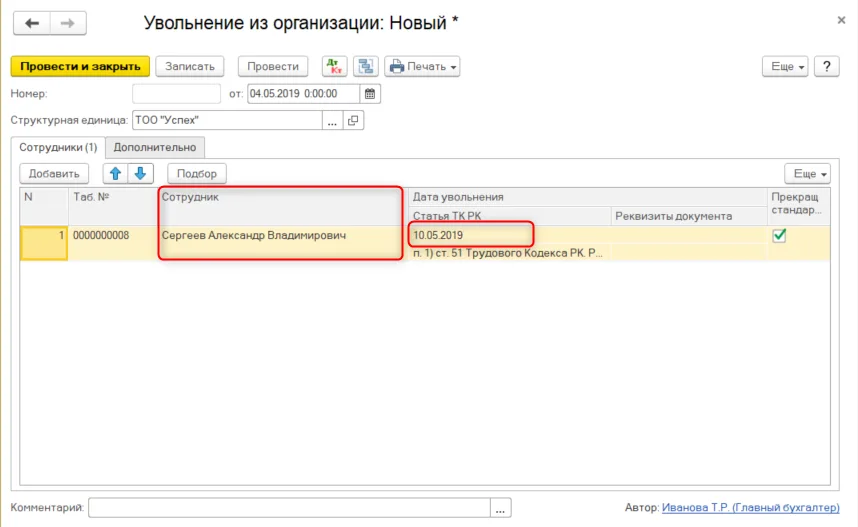
Task: Focus the Номер input field
Action: [176, 94]
